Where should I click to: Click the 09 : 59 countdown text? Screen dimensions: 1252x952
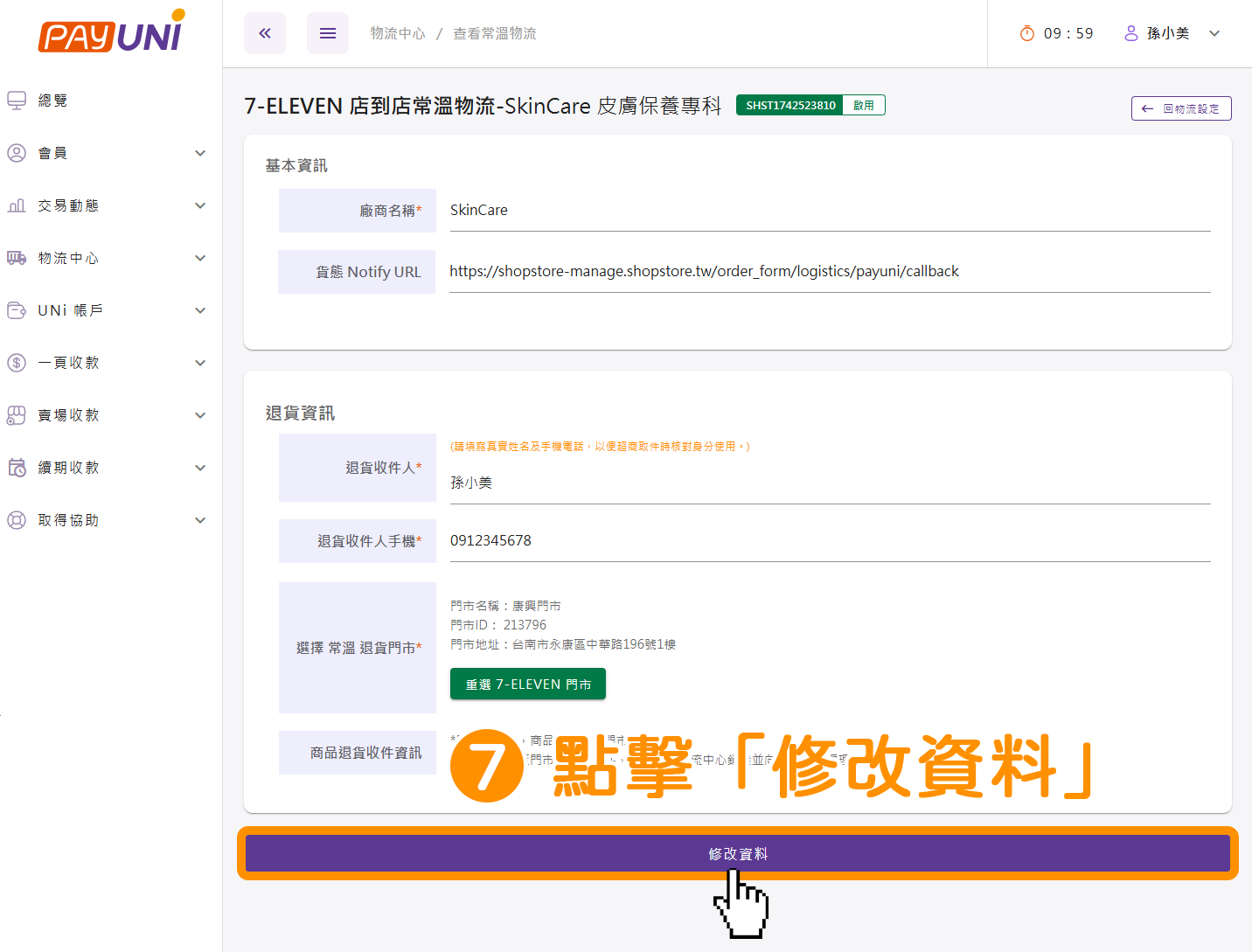pyautogui.click(x=1068, y=33)
